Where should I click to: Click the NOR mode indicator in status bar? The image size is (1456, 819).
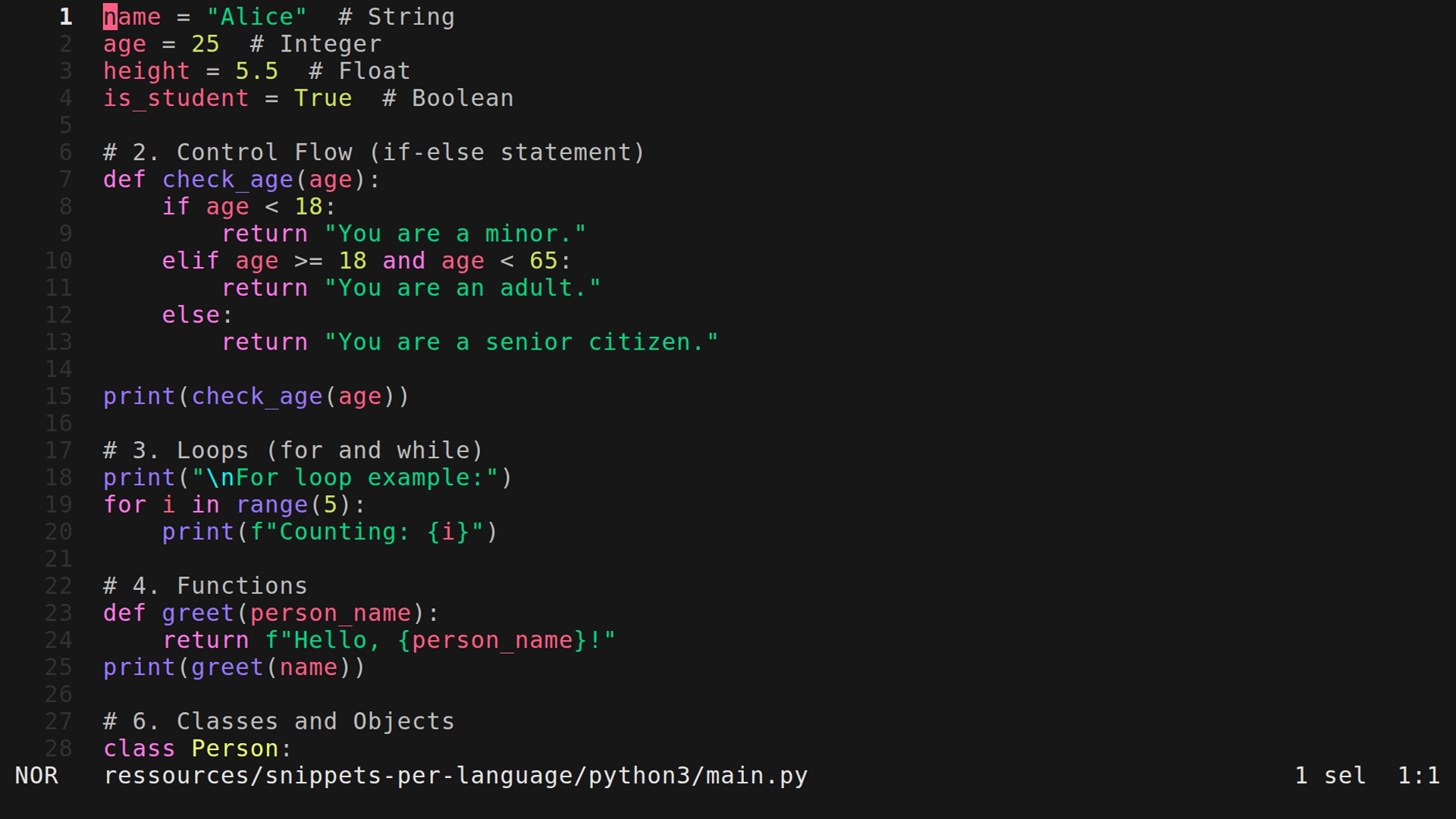pos(36,776)
